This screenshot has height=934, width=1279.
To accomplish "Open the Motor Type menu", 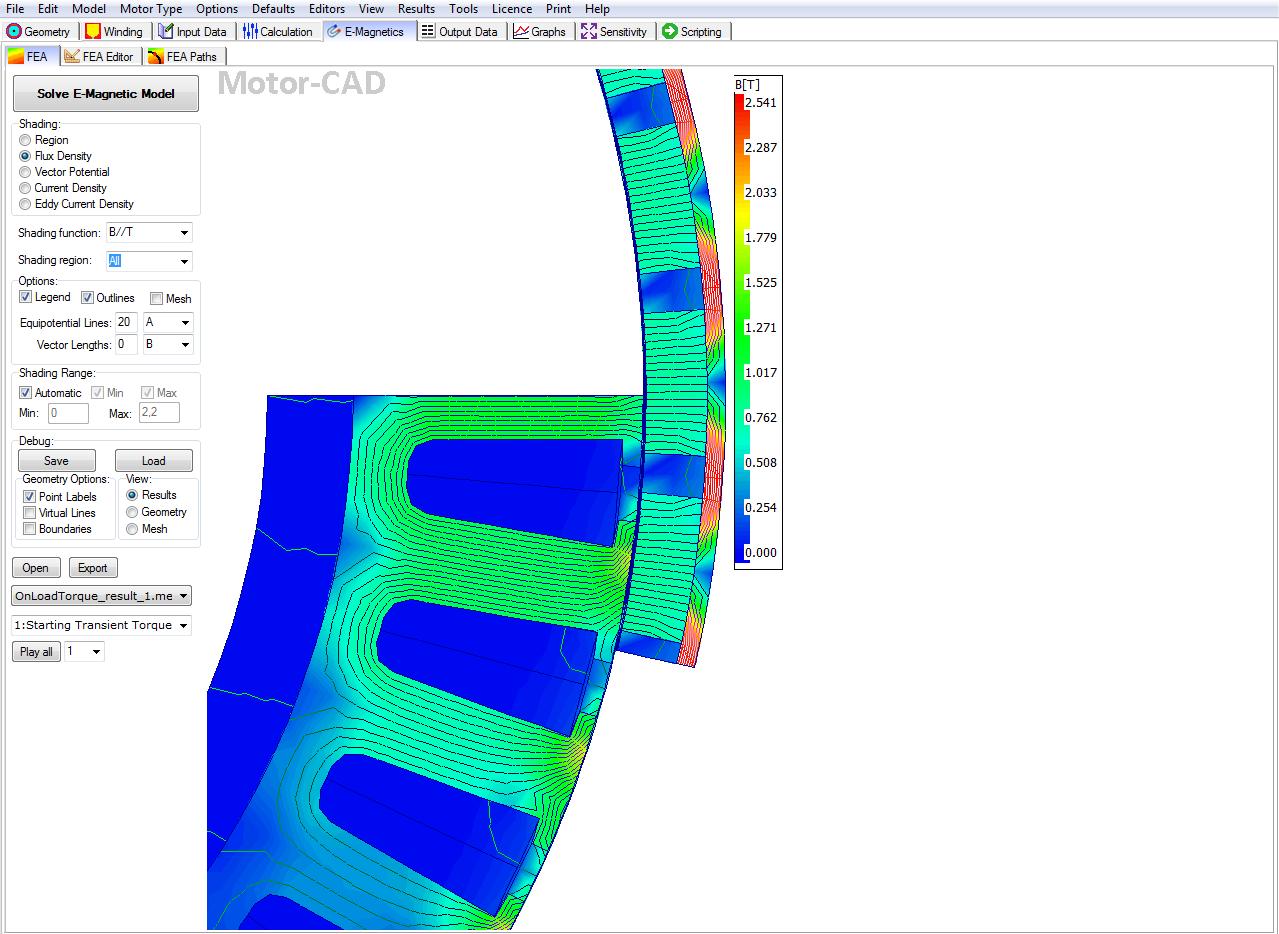I will (151, 9).
